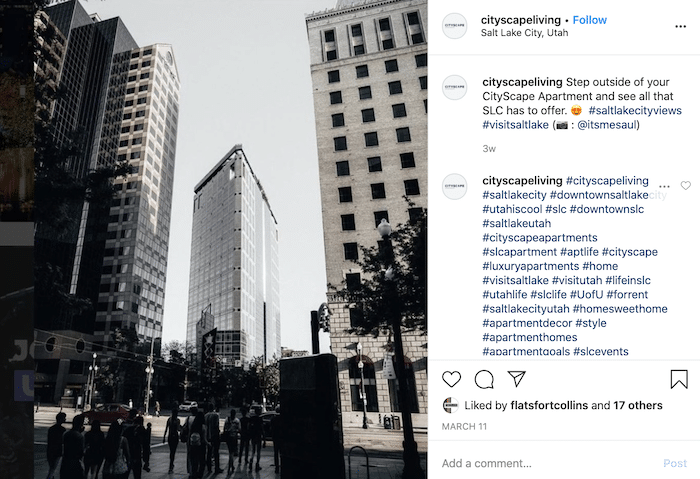Image resolution: width=700 pixels, height=479 pixels.
Task: Share the post via paper plane icon
Action: tap(517, 379)
